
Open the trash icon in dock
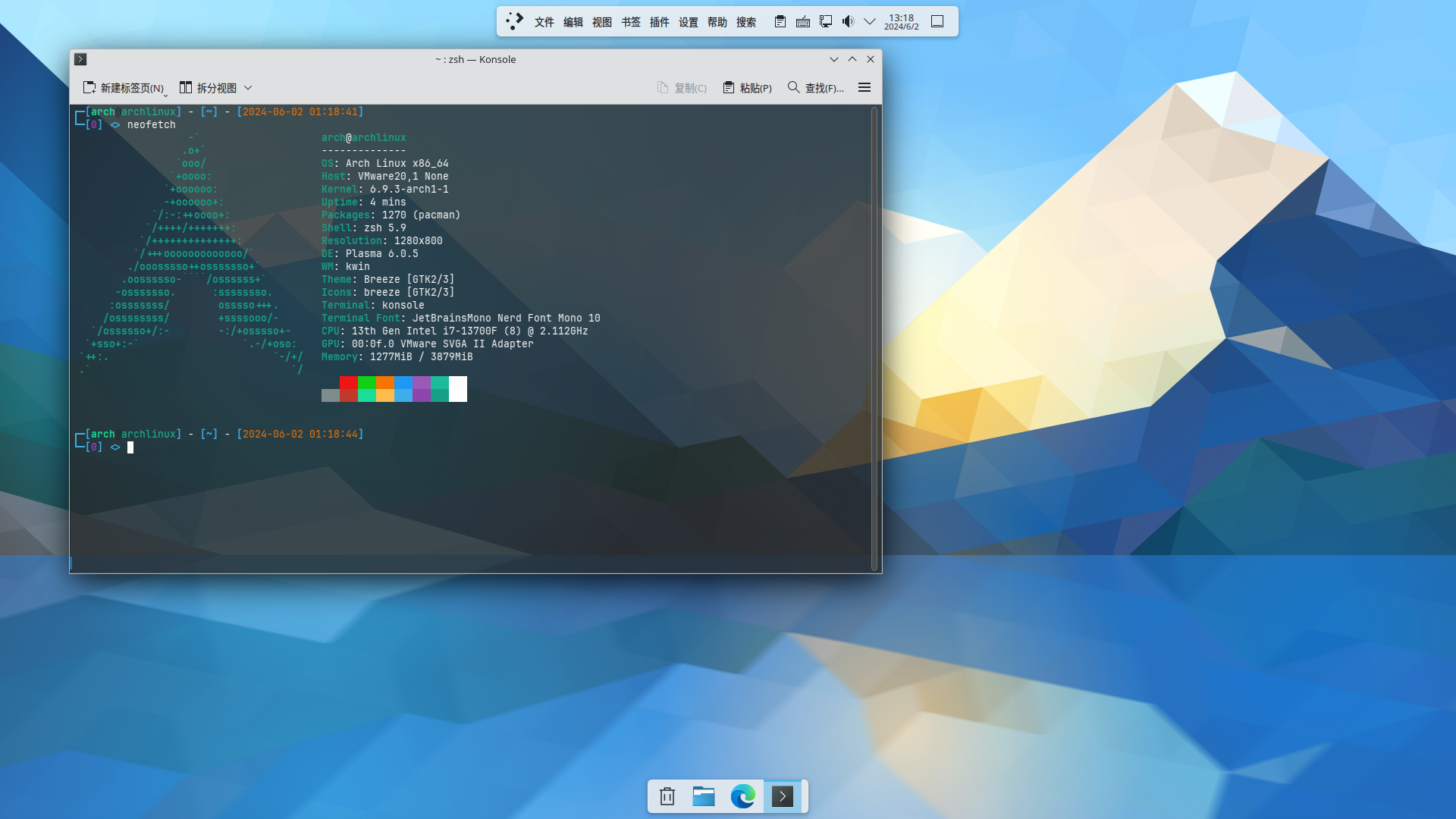(x=667, y=796)
